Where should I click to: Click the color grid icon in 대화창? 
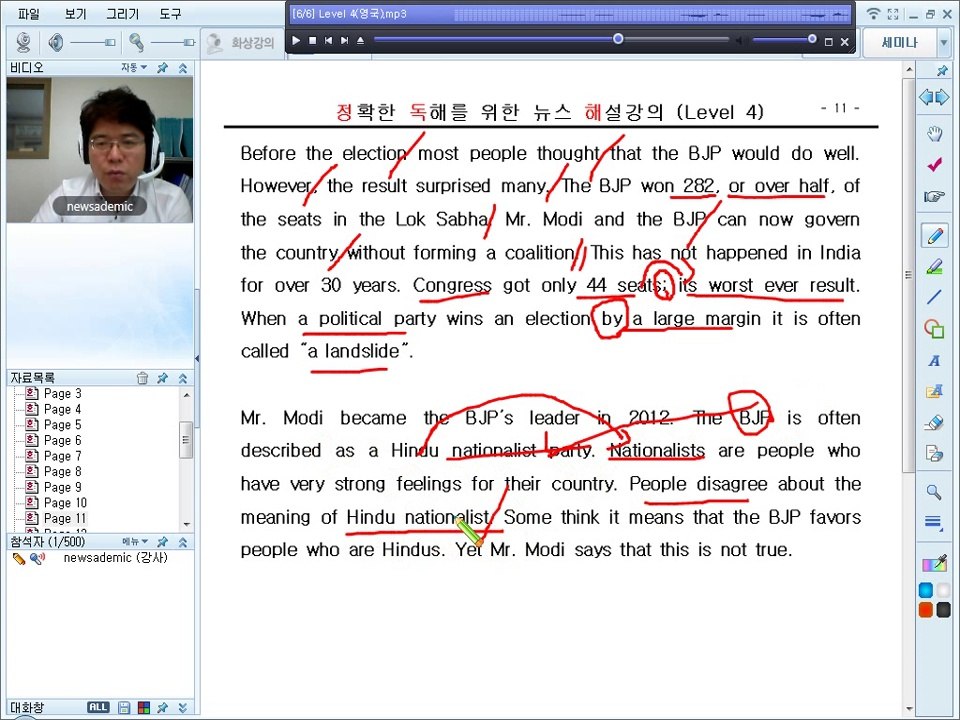click(x=143, y=707)
